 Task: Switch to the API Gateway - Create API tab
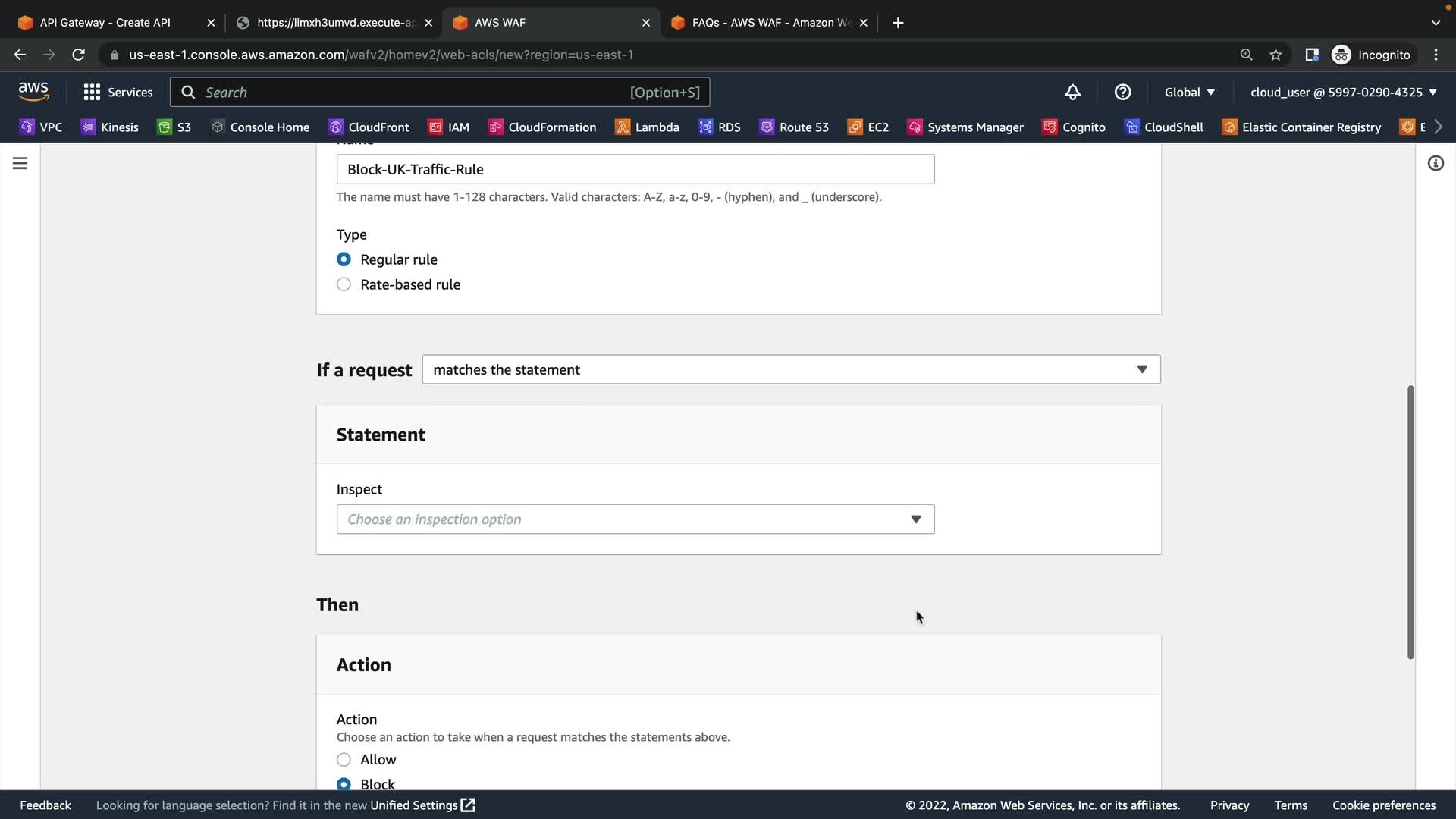106,23
